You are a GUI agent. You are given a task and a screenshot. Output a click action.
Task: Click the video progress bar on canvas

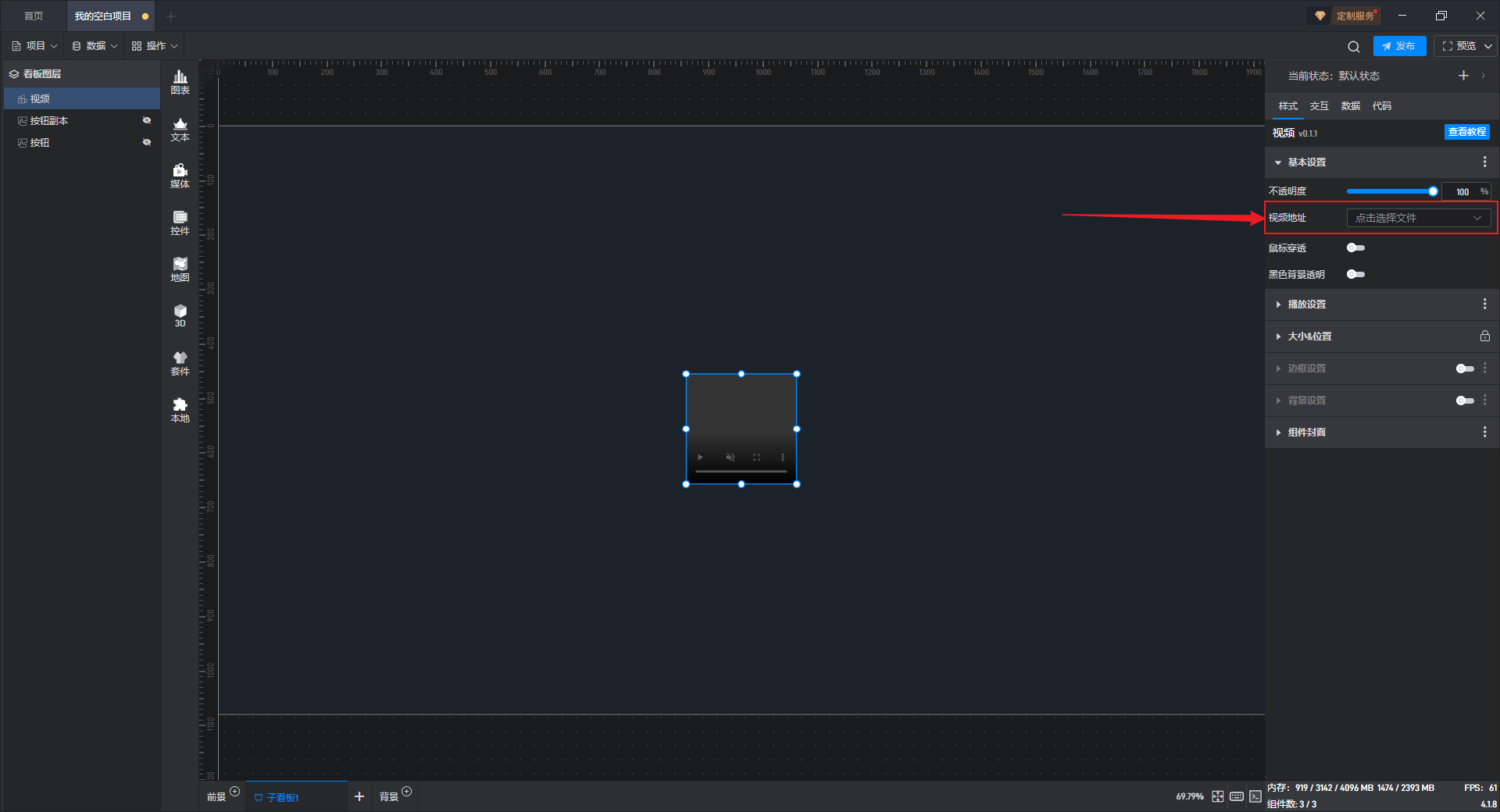click(x=741, y=472)
